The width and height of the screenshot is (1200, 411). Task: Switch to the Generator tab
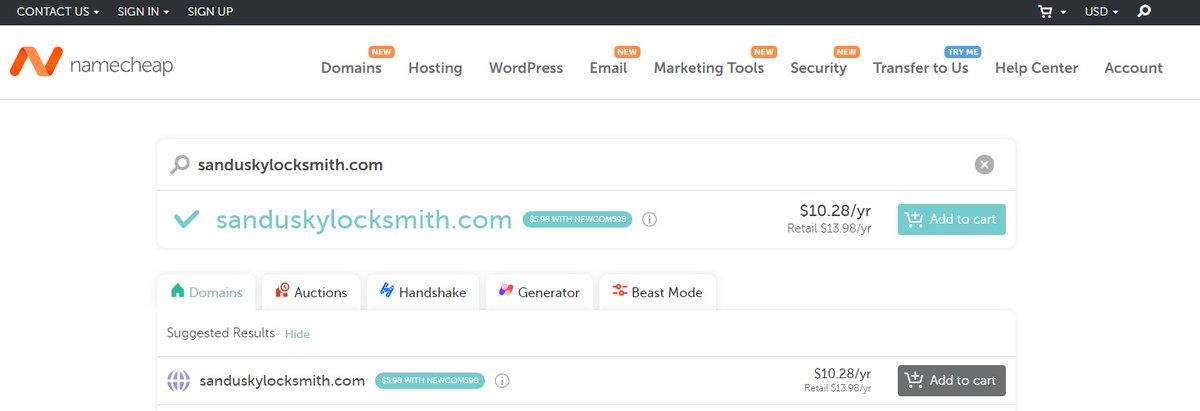[539, 292]
